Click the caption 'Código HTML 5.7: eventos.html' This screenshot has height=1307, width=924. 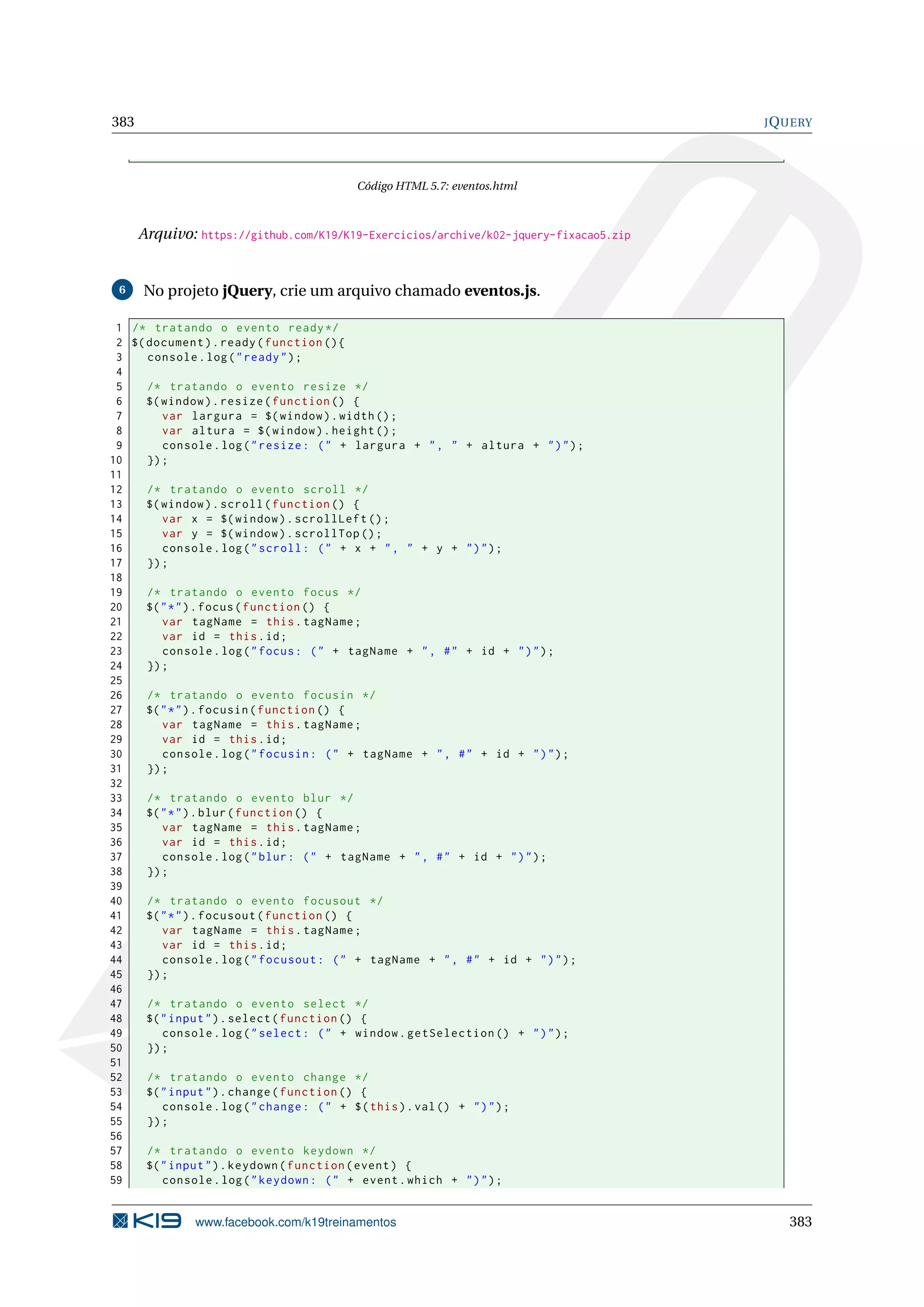(437, 186)
